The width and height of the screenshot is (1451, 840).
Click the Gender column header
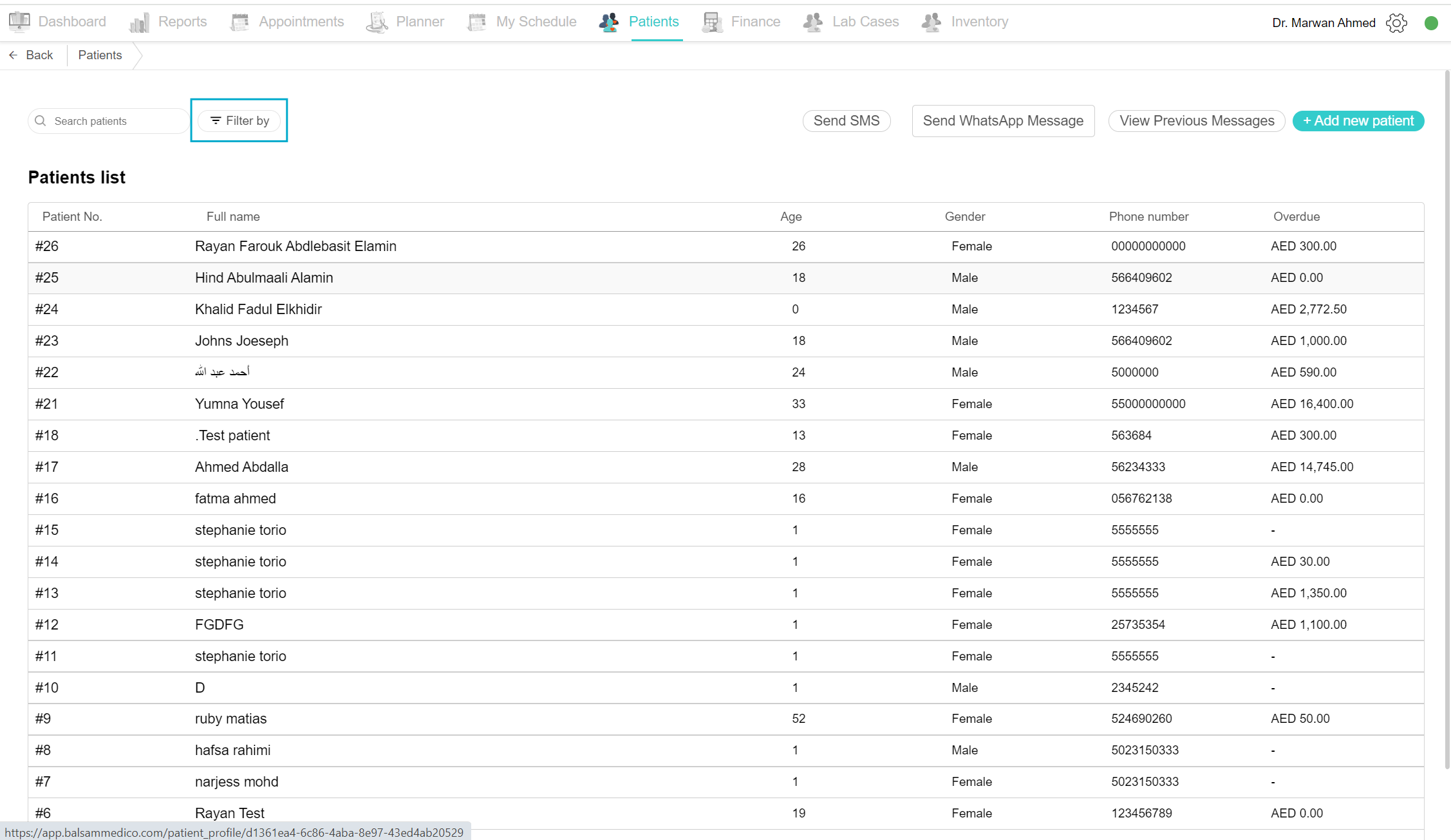(x=964, y=217)
